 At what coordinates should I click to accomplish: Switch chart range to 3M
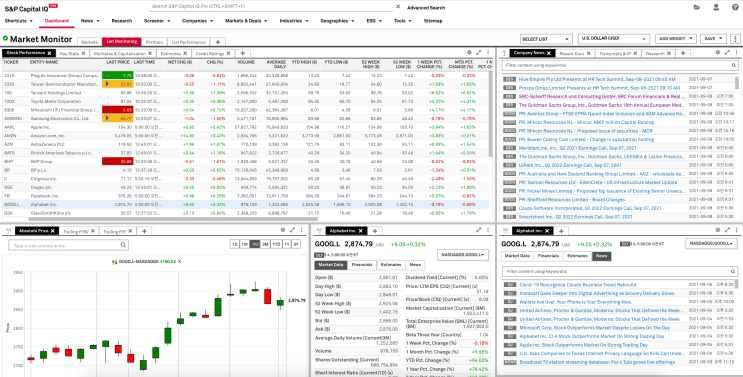pos(265,244)
